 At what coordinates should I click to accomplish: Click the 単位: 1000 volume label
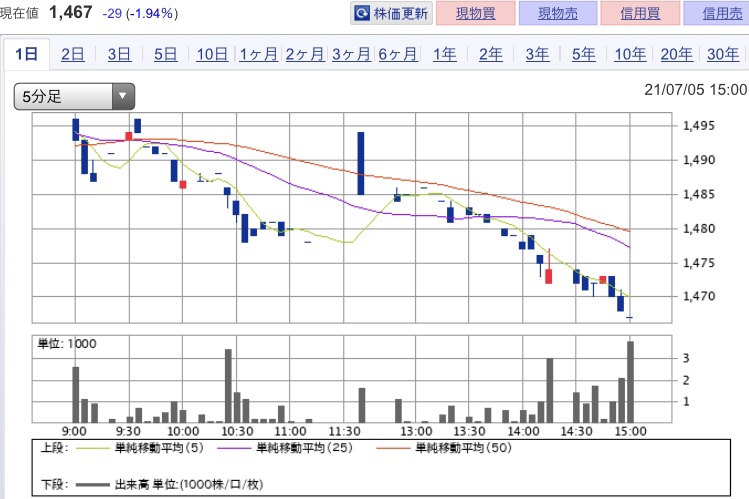click(67, 344)
